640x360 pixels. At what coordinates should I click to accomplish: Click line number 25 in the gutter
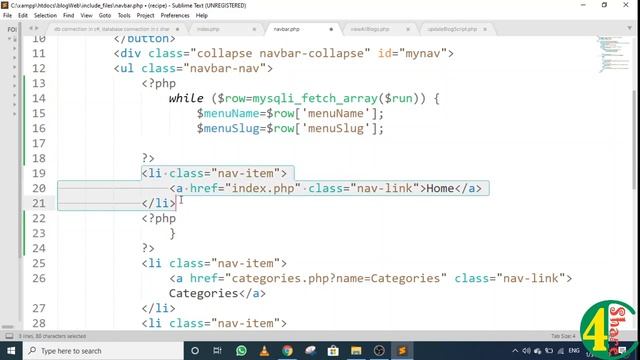point(39,263)
